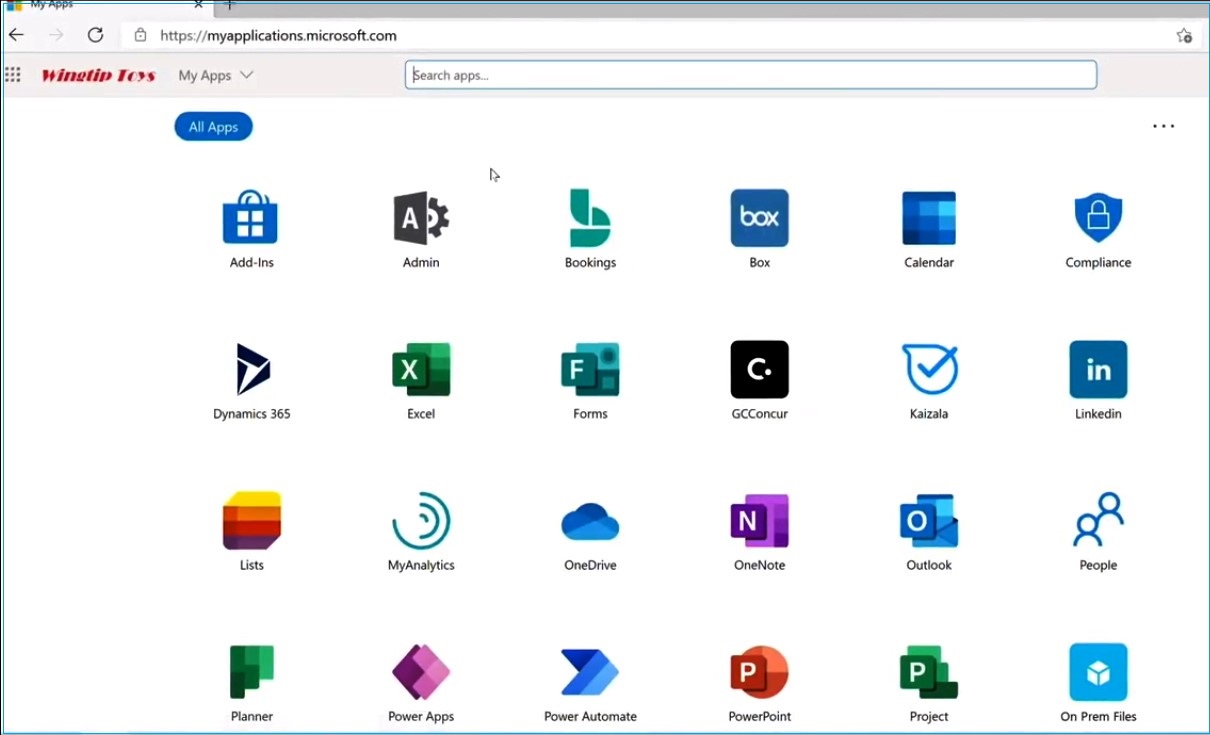Open the Linkedin app

point(1098,380)
